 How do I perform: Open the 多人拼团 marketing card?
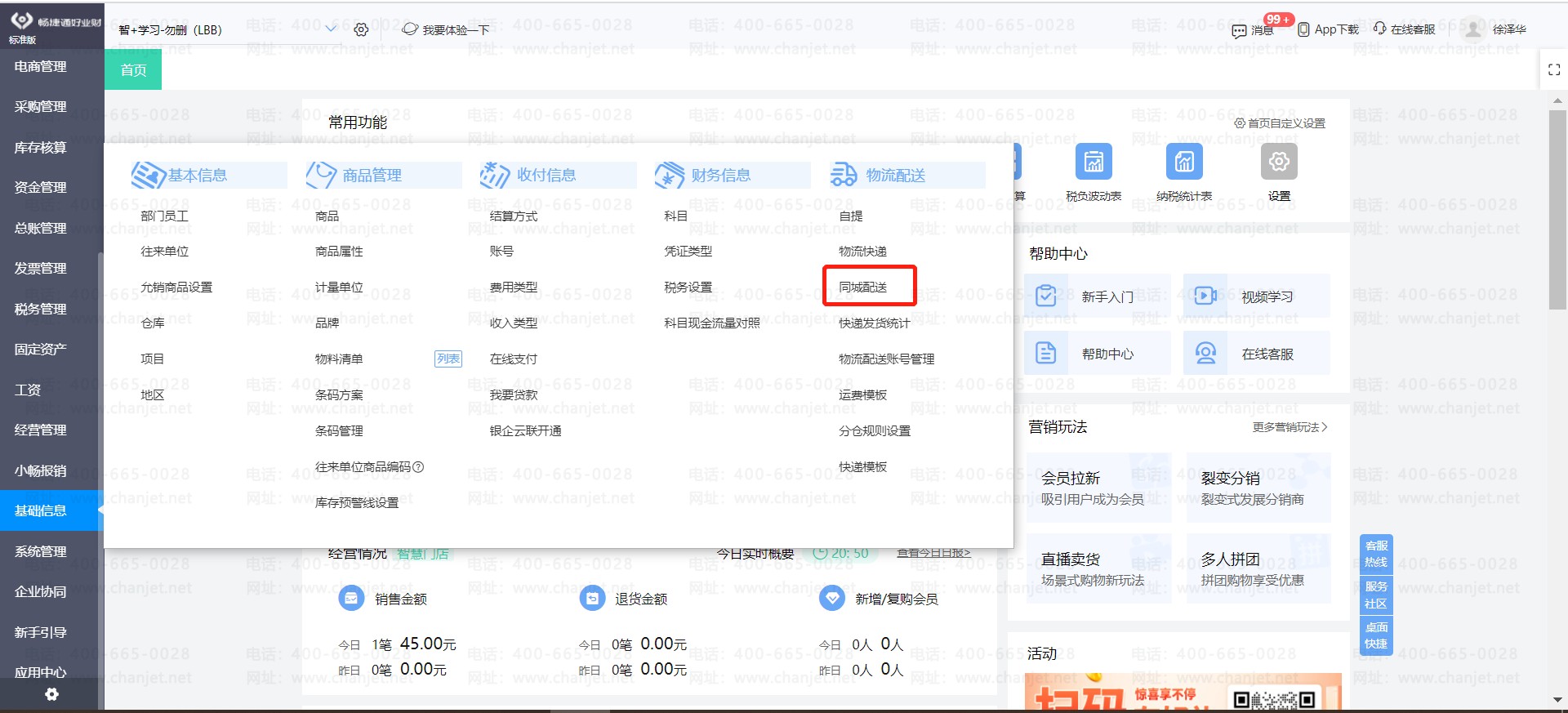(x=1258, y=568)
